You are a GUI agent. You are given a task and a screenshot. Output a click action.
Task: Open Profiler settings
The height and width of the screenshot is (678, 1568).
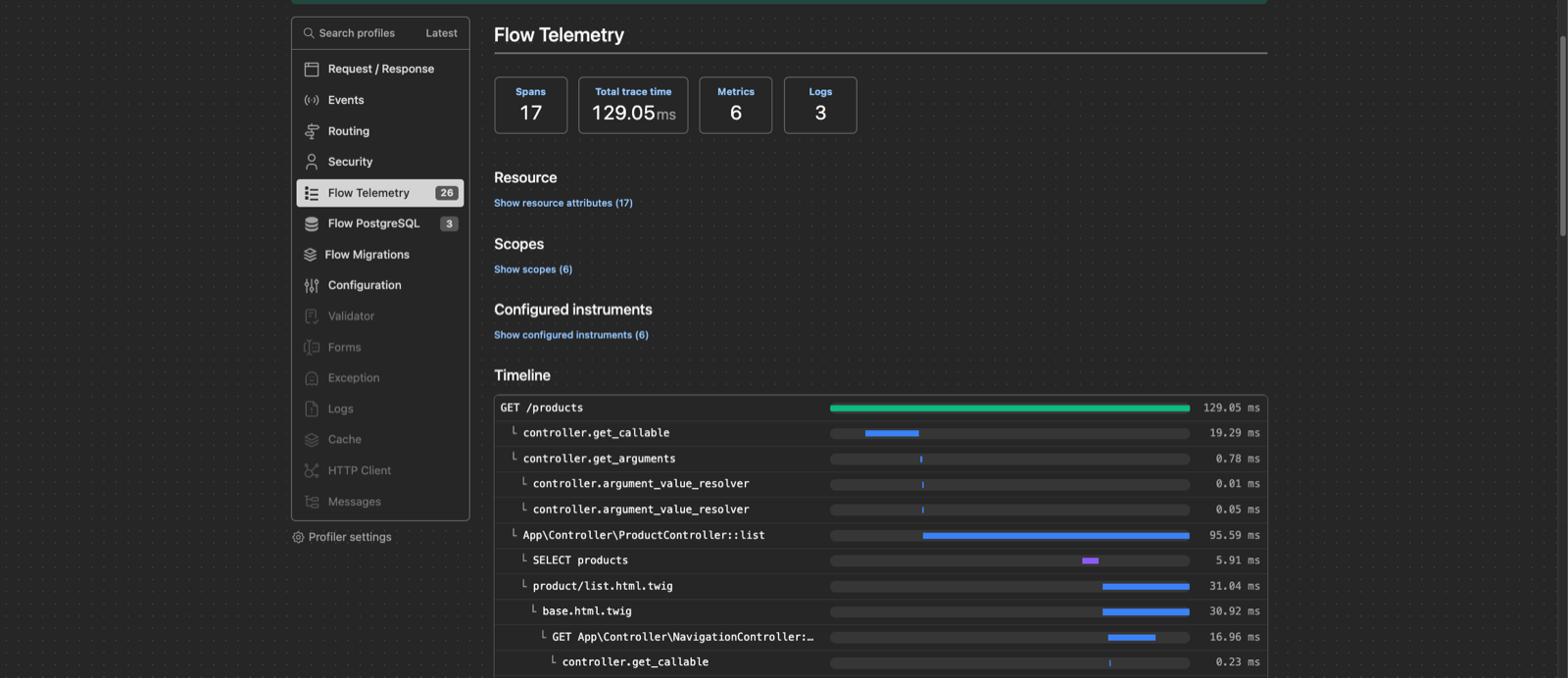[342, 537]
